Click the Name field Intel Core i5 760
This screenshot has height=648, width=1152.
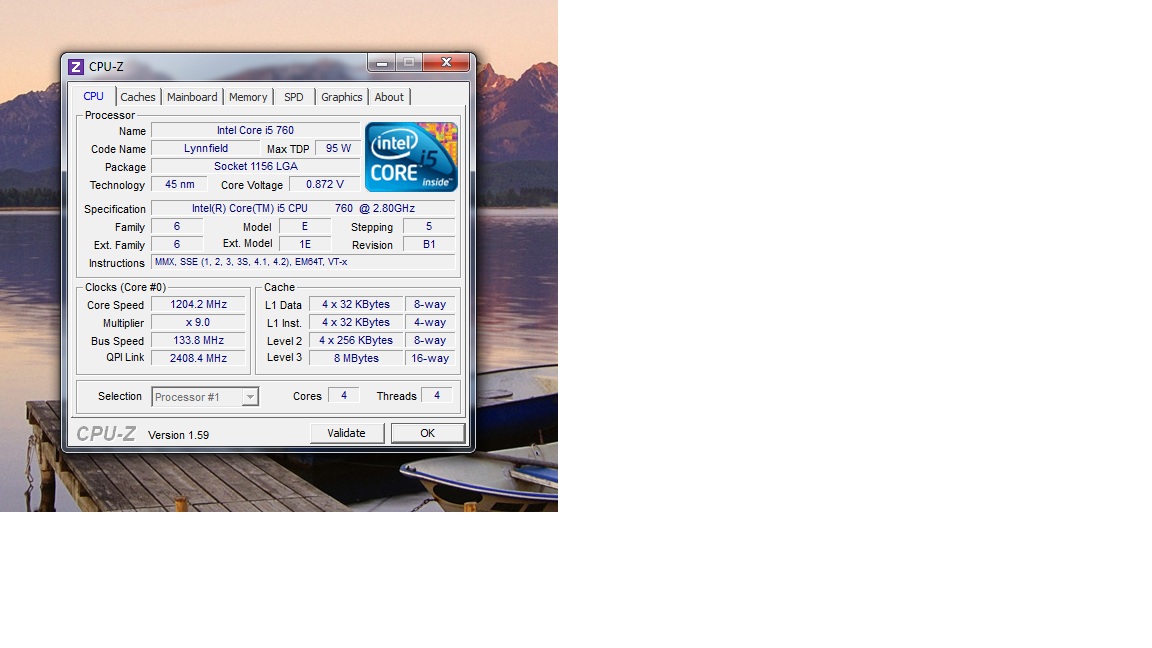[x=255, y=131]
